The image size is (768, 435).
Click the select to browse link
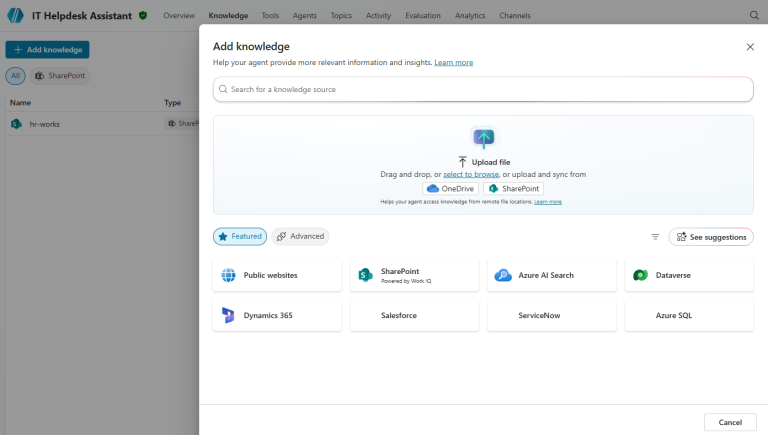pyautogui.click(x=471, y=174)
